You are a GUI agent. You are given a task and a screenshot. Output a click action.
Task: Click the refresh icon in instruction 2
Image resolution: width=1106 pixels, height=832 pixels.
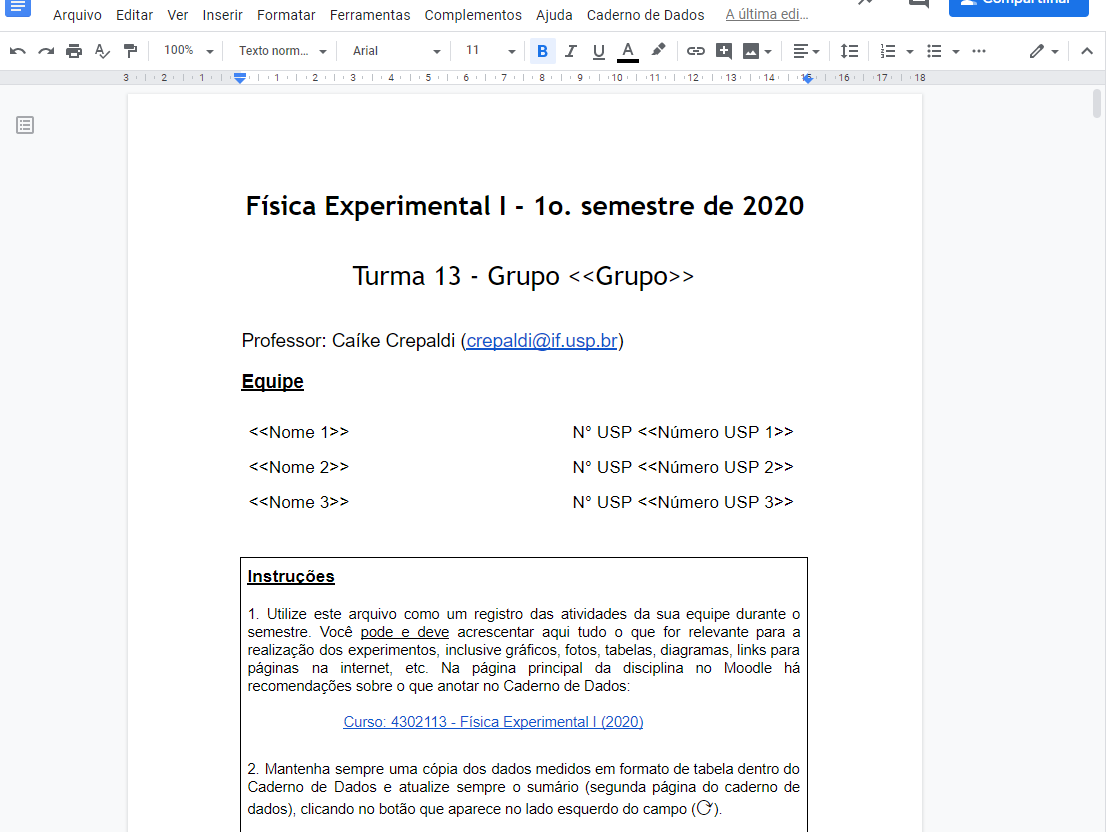coord(704,808)
